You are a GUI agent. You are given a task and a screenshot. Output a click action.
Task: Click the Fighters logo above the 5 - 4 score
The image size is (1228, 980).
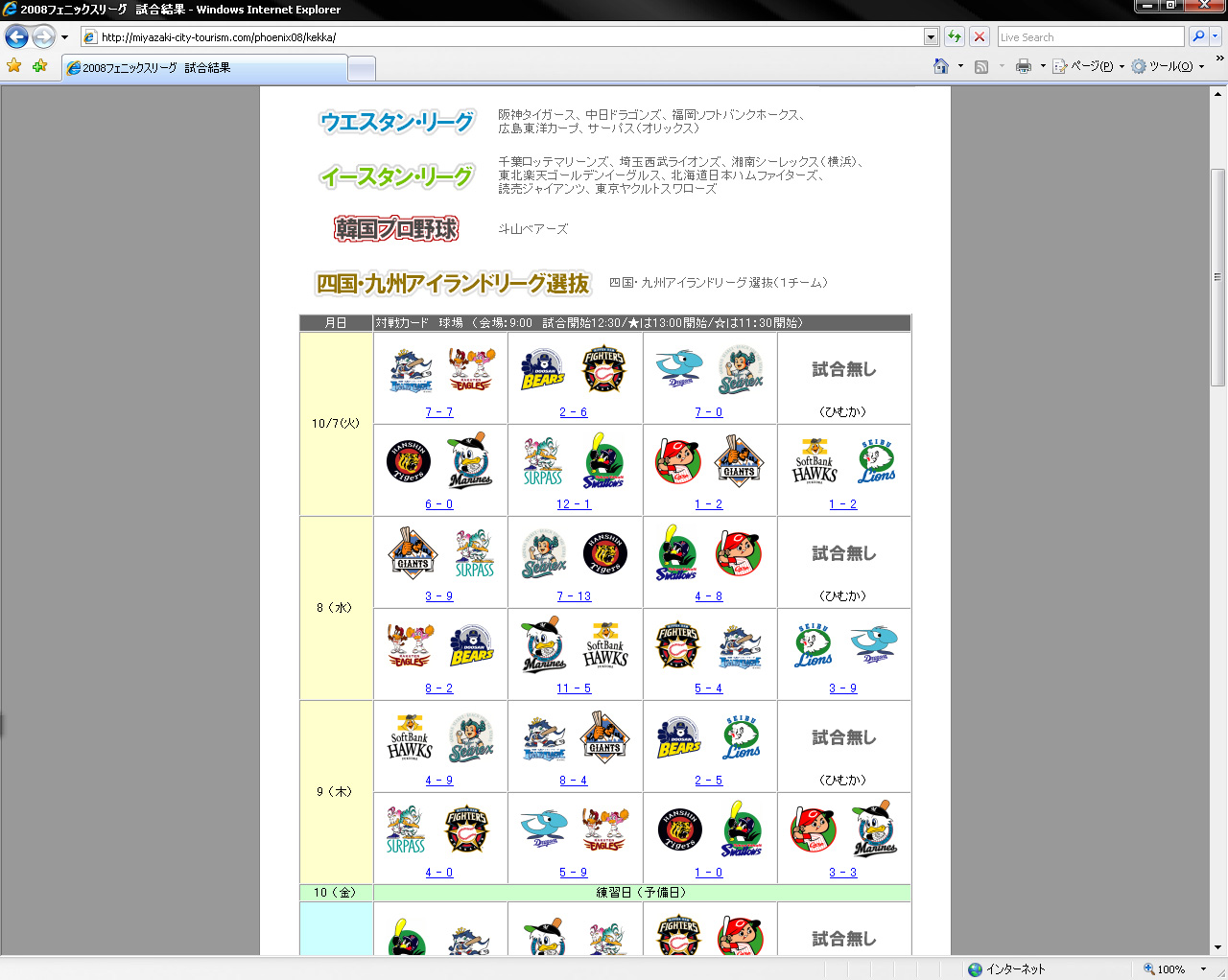tap(678, 645)
